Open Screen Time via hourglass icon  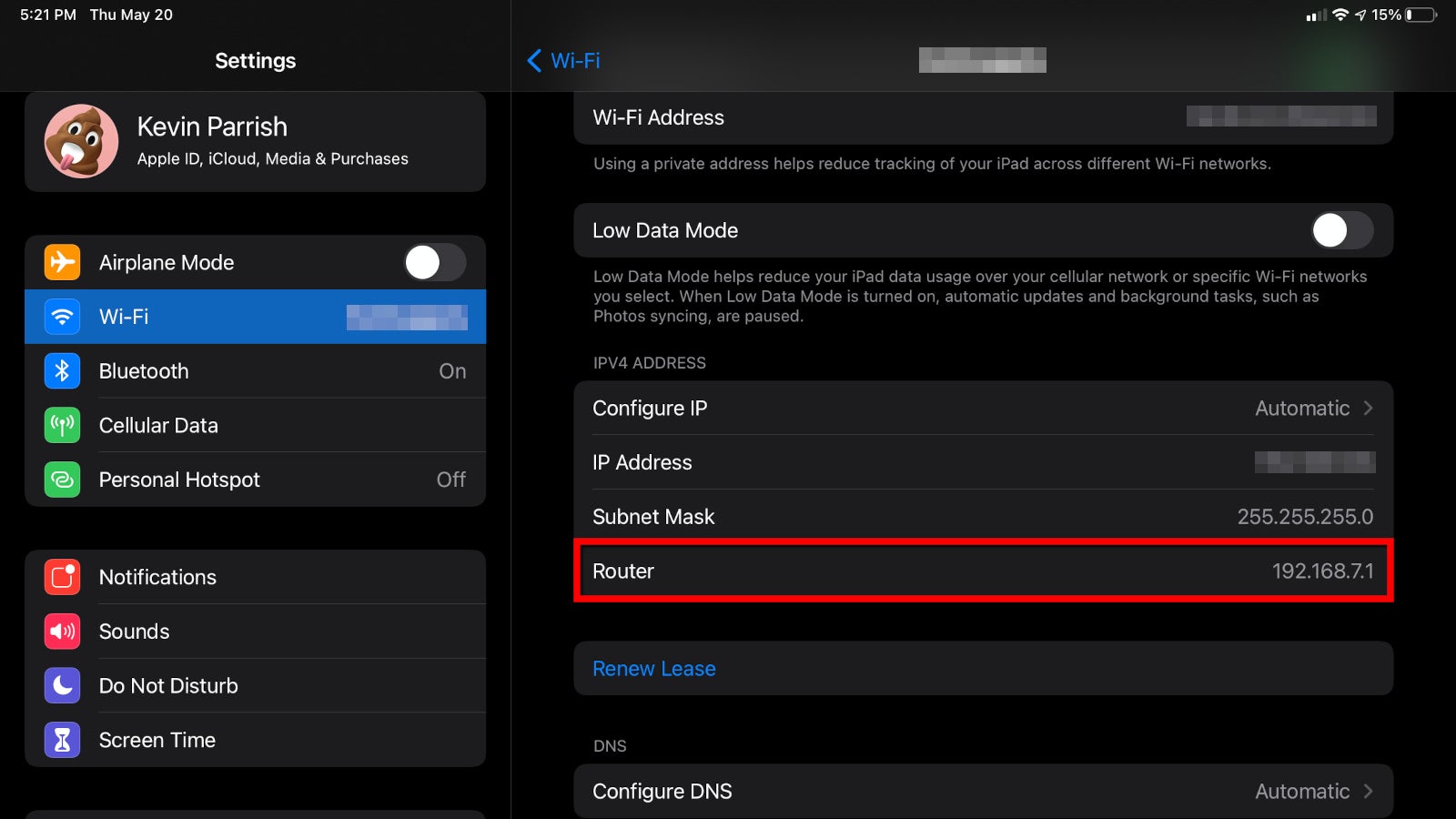point(61,740)
